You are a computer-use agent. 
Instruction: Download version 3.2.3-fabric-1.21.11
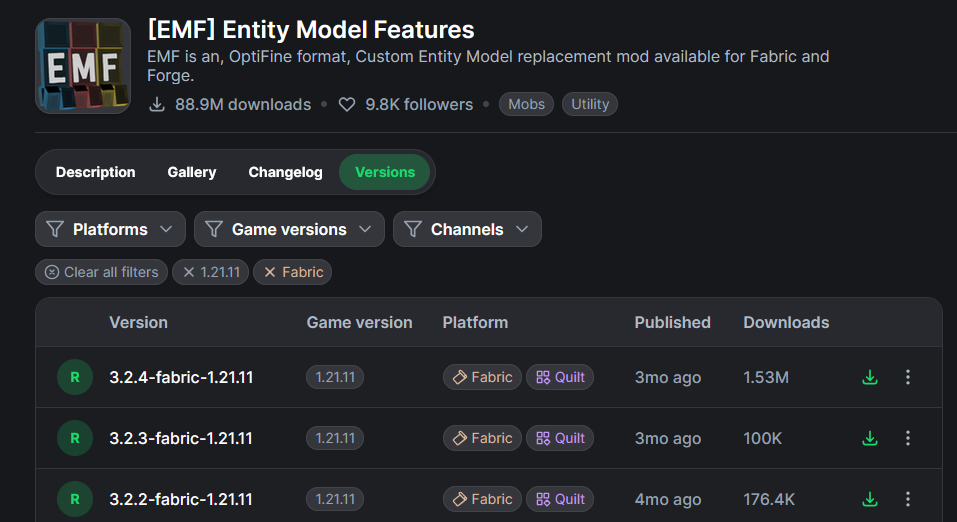click(x=870, y=438)
